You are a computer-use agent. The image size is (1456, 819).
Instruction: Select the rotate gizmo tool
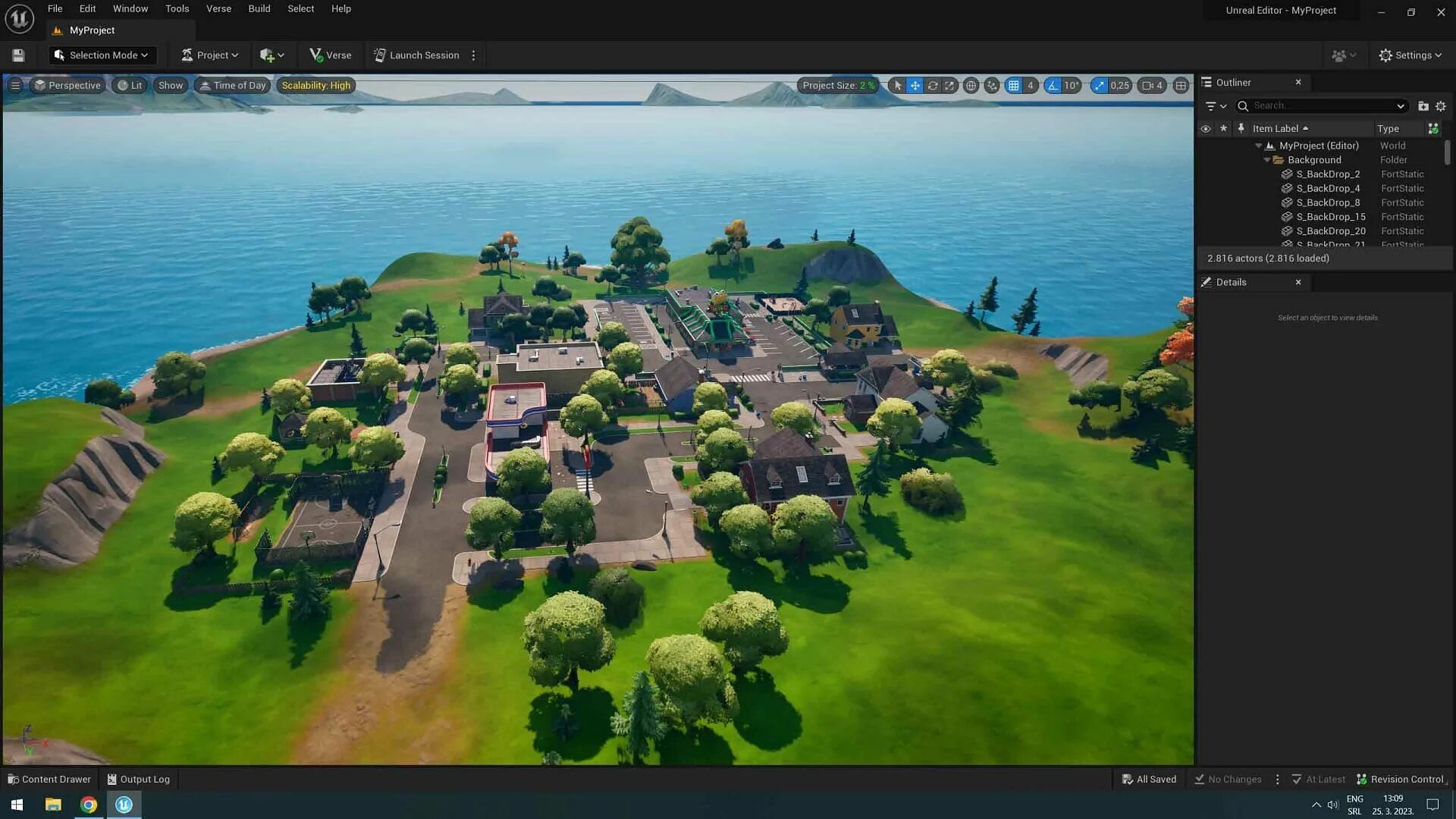point(932,86)
